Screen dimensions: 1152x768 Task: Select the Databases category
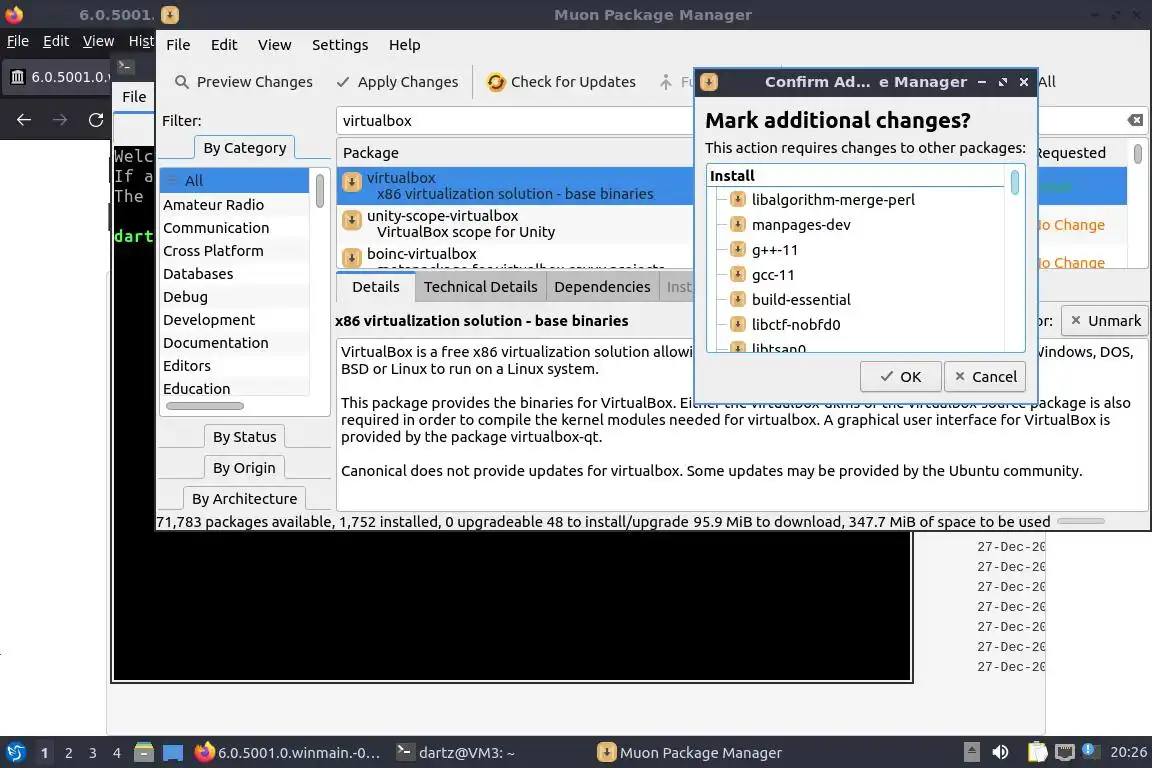click(x=234, y=273)
